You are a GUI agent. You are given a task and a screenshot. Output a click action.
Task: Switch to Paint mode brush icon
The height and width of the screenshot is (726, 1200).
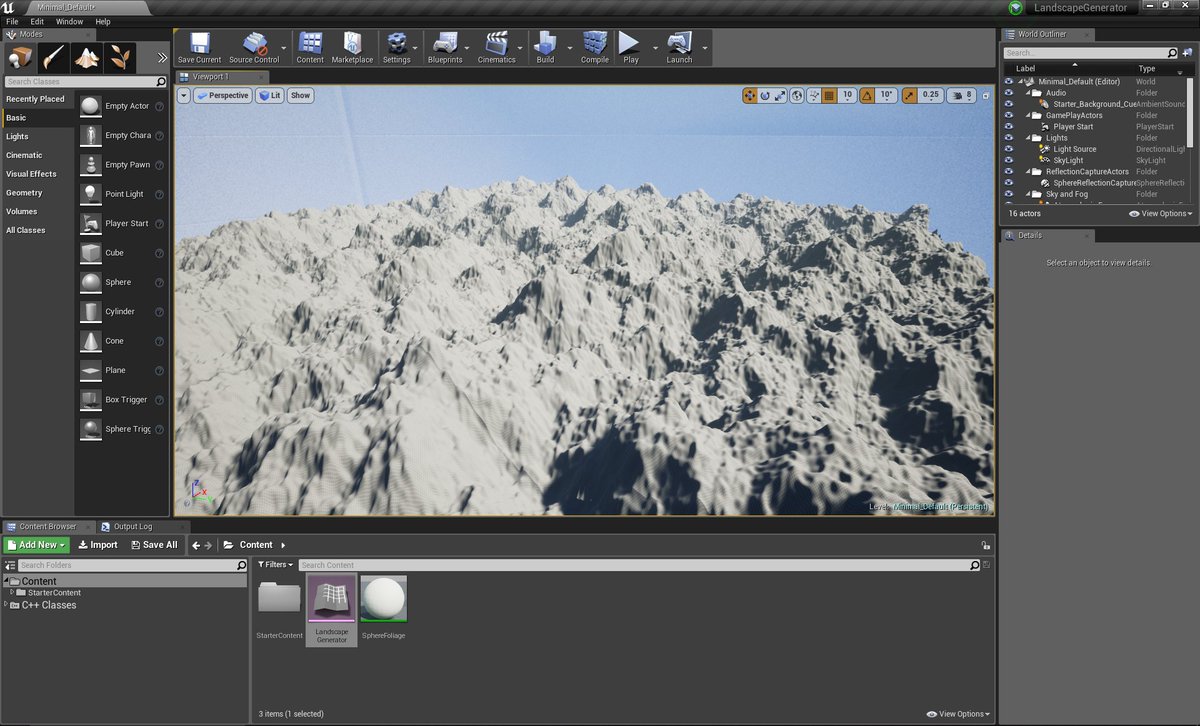coord(54,57)
